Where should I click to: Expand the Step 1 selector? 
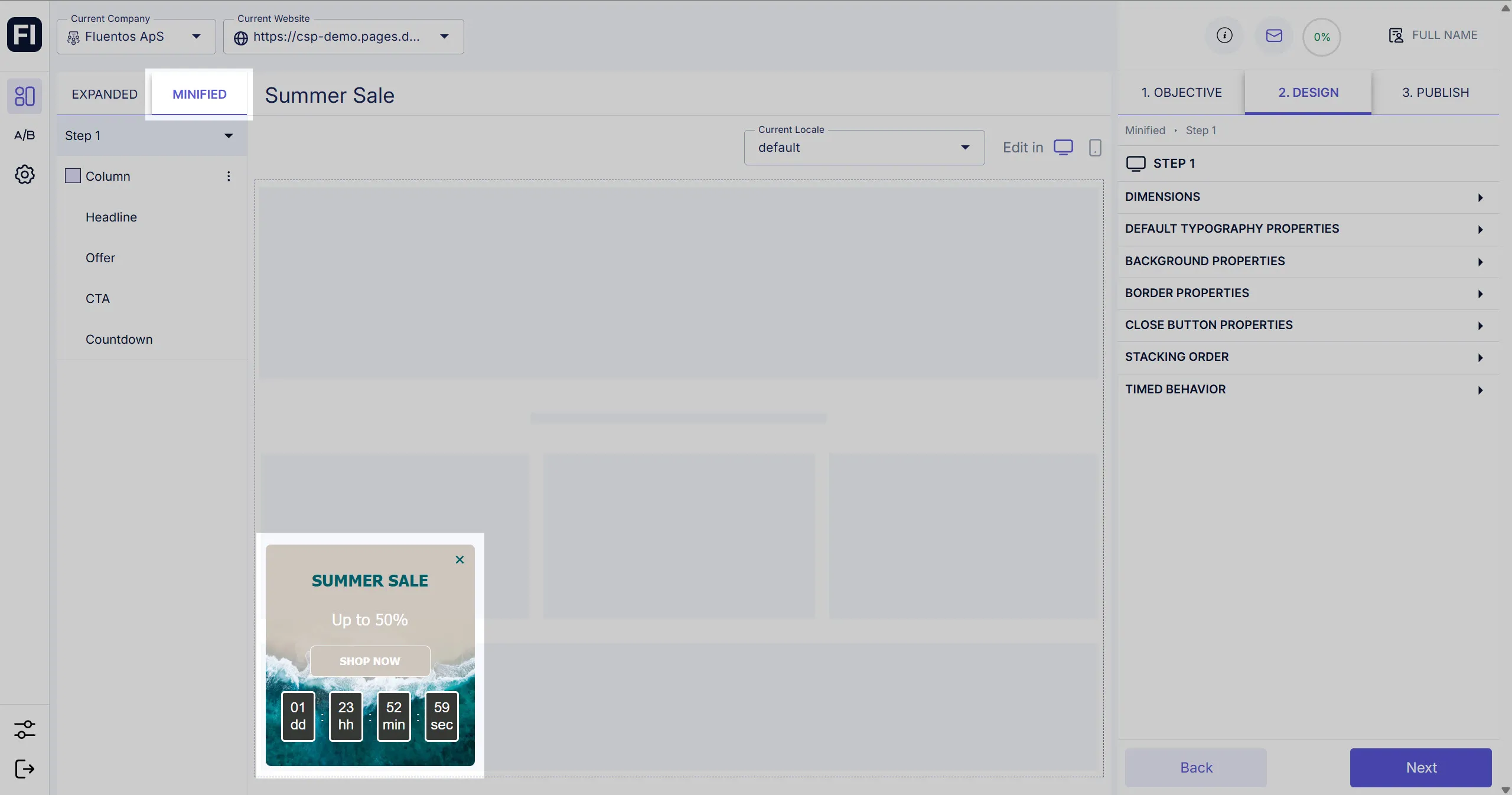151,136
